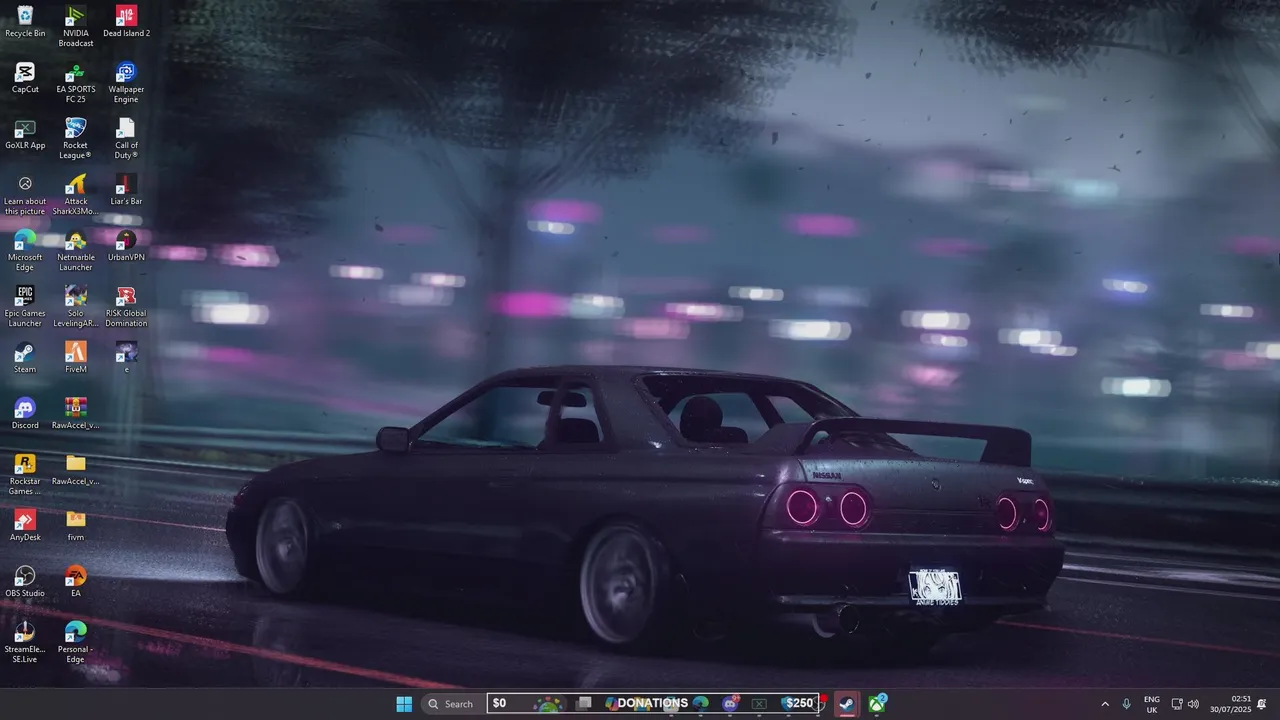Open Discord from the taskbar
Image resolution: width=1280 pixels, height=720 pixels.
click(x=730, y=704)
